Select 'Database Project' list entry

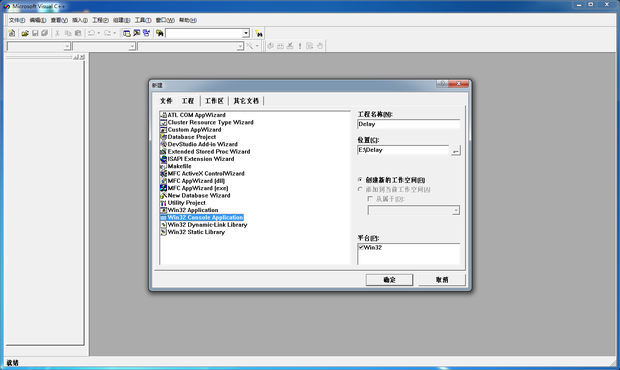(188, 137)
